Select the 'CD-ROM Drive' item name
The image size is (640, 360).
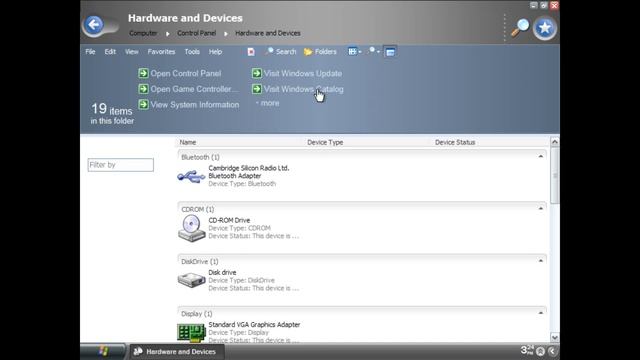(229, 220)
